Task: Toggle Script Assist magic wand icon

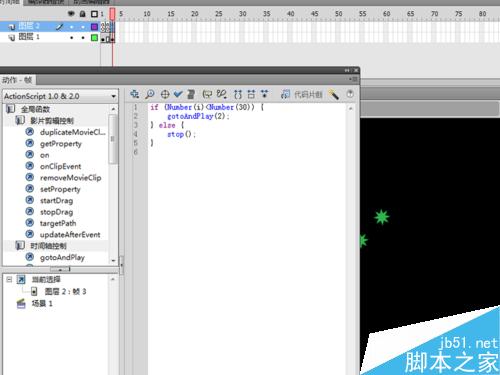Action: pos(333,95)
